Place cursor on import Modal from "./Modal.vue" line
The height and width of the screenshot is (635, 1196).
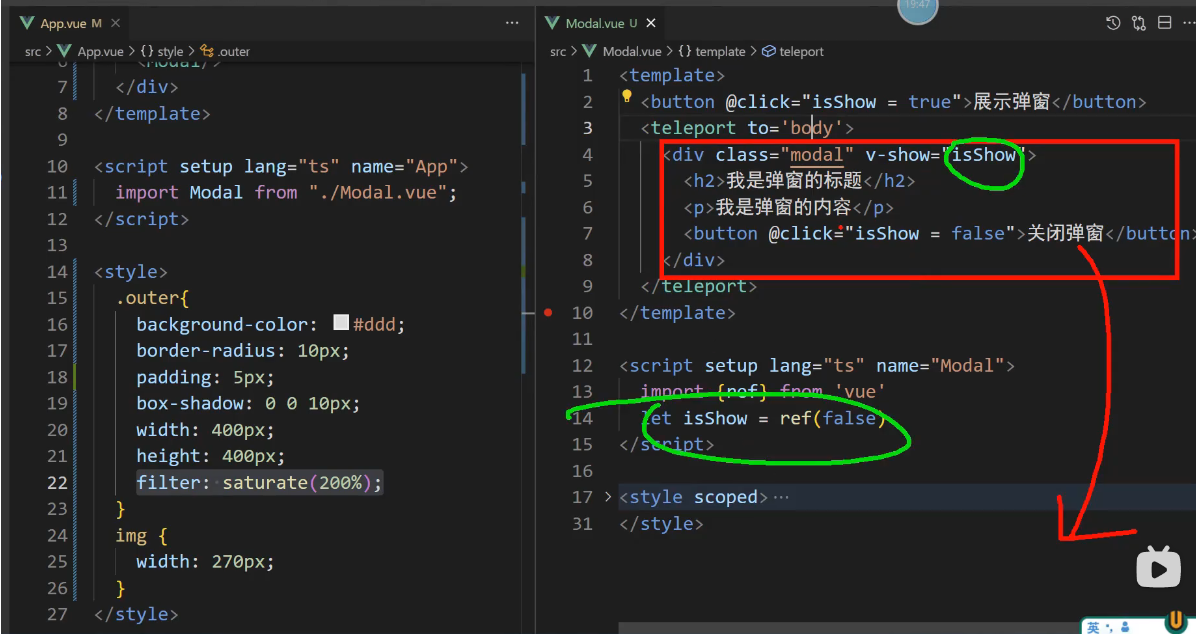pos(286,192)
